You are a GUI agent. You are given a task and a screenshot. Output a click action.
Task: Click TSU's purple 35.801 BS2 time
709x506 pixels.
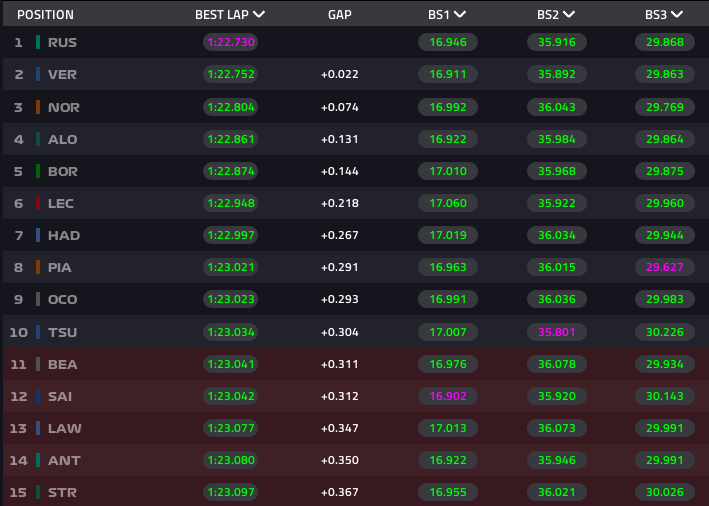click(x=556, y=332)
